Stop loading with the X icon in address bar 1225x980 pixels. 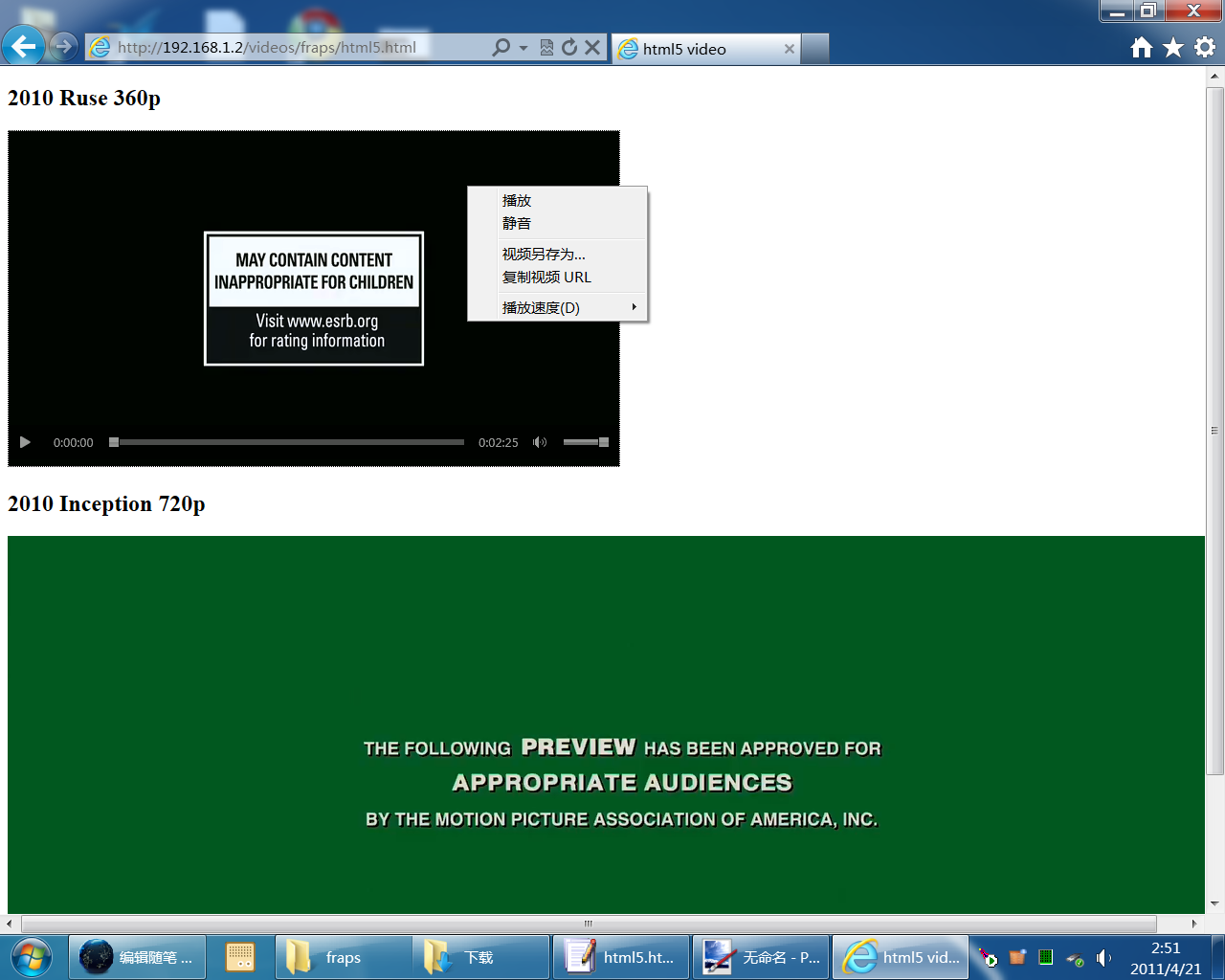(592, 47)
